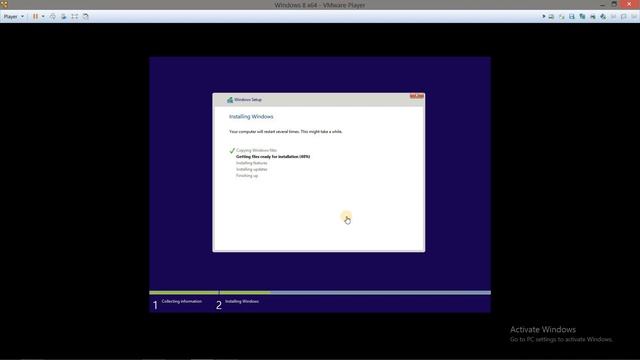Minimize the VMware Player window
This screenshot has height=360, width=640.
[603, 4]
